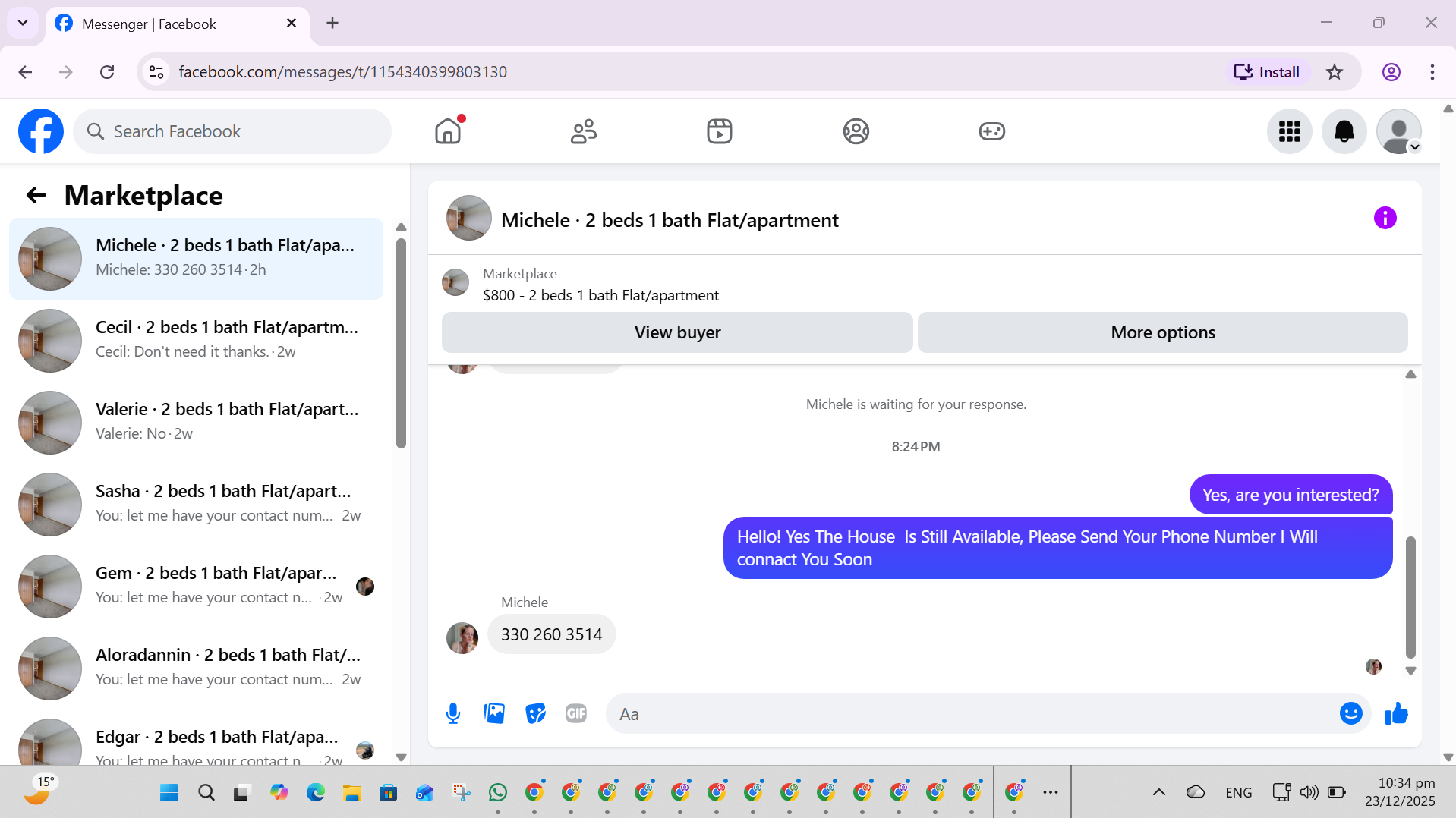Image resolution: width=1456 pixels, height=818 pixels.
Task: Click chat scroll down arrow
Action: (1410, 671)
